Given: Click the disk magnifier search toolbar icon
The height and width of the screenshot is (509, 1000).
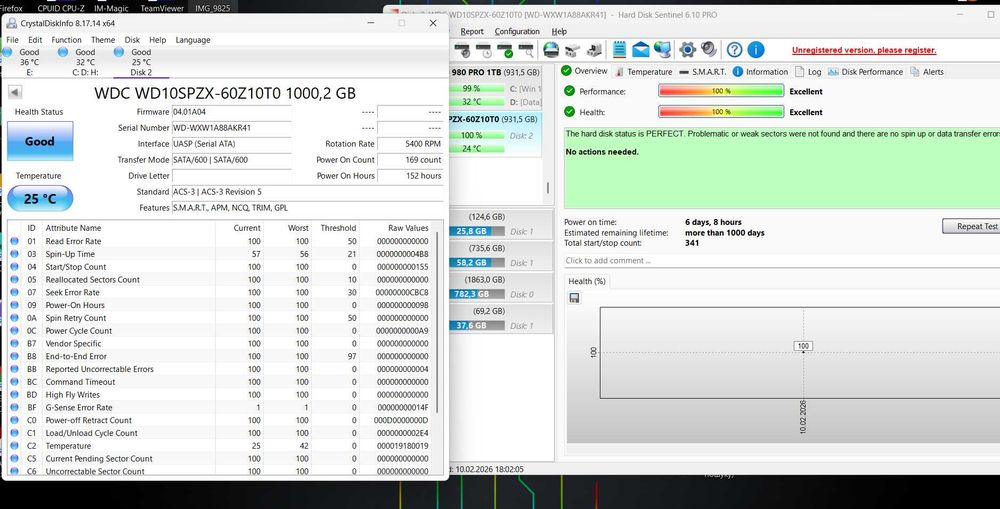Looking at the screenshot, I should pyautogui.click(x=526, y=50).
